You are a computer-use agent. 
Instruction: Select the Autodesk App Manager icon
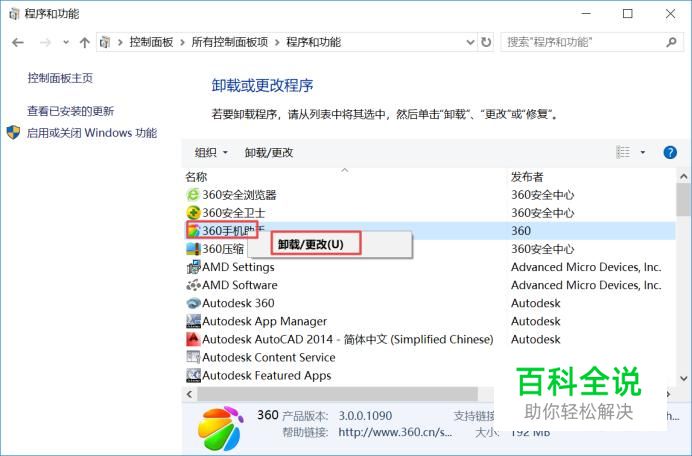[193, 321]
